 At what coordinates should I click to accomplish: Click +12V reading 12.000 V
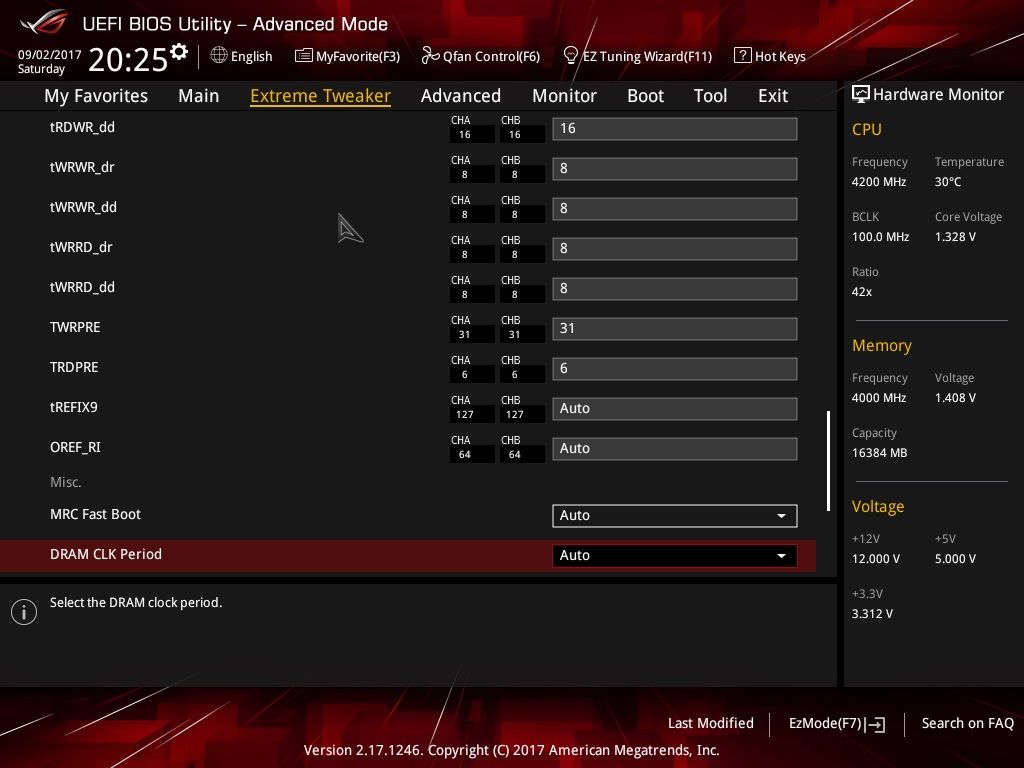(x=876, y=558)
